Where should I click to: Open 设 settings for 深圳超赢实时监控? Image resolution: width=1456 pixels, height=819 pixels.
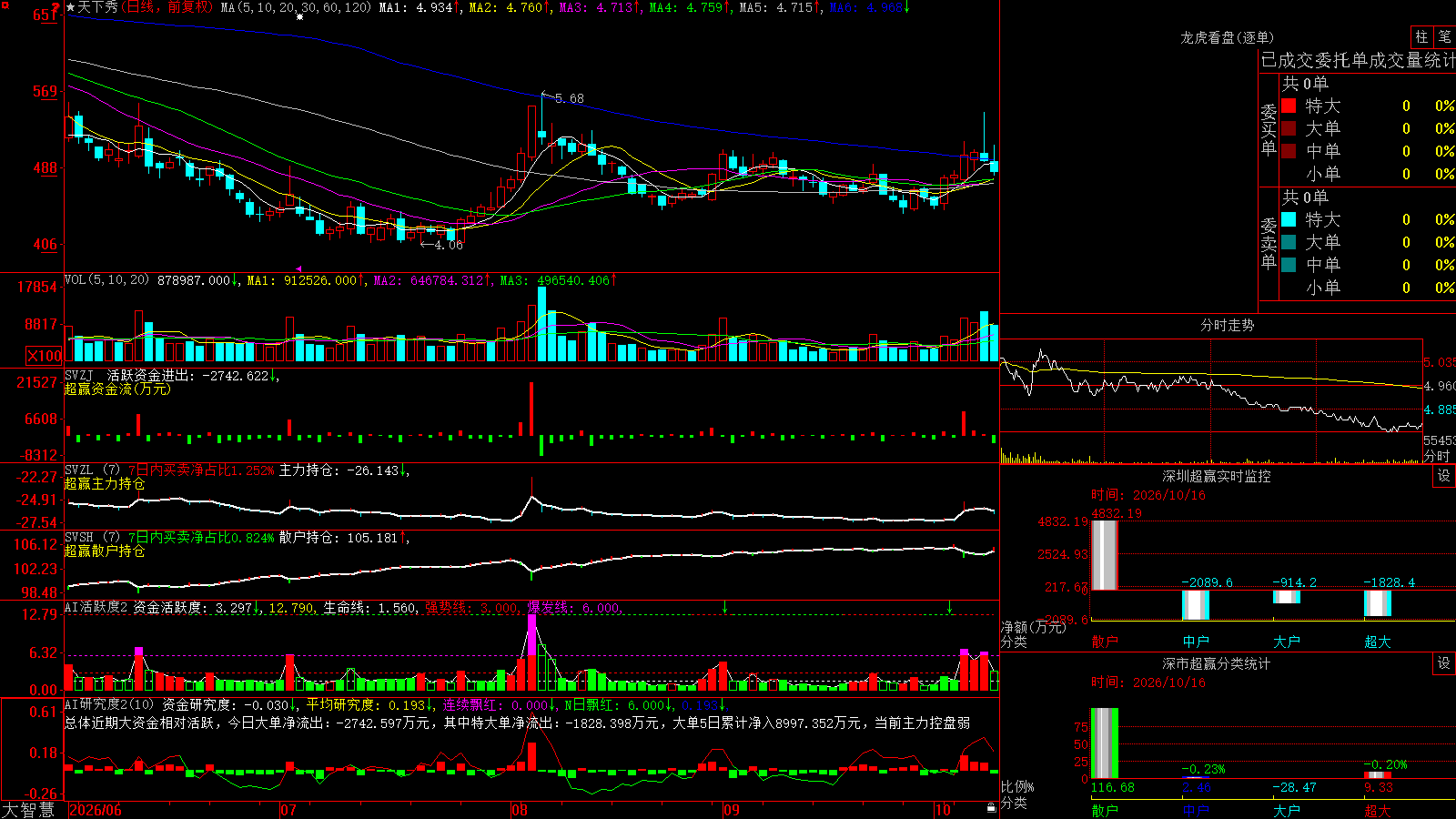click(x=1444, y=476)
